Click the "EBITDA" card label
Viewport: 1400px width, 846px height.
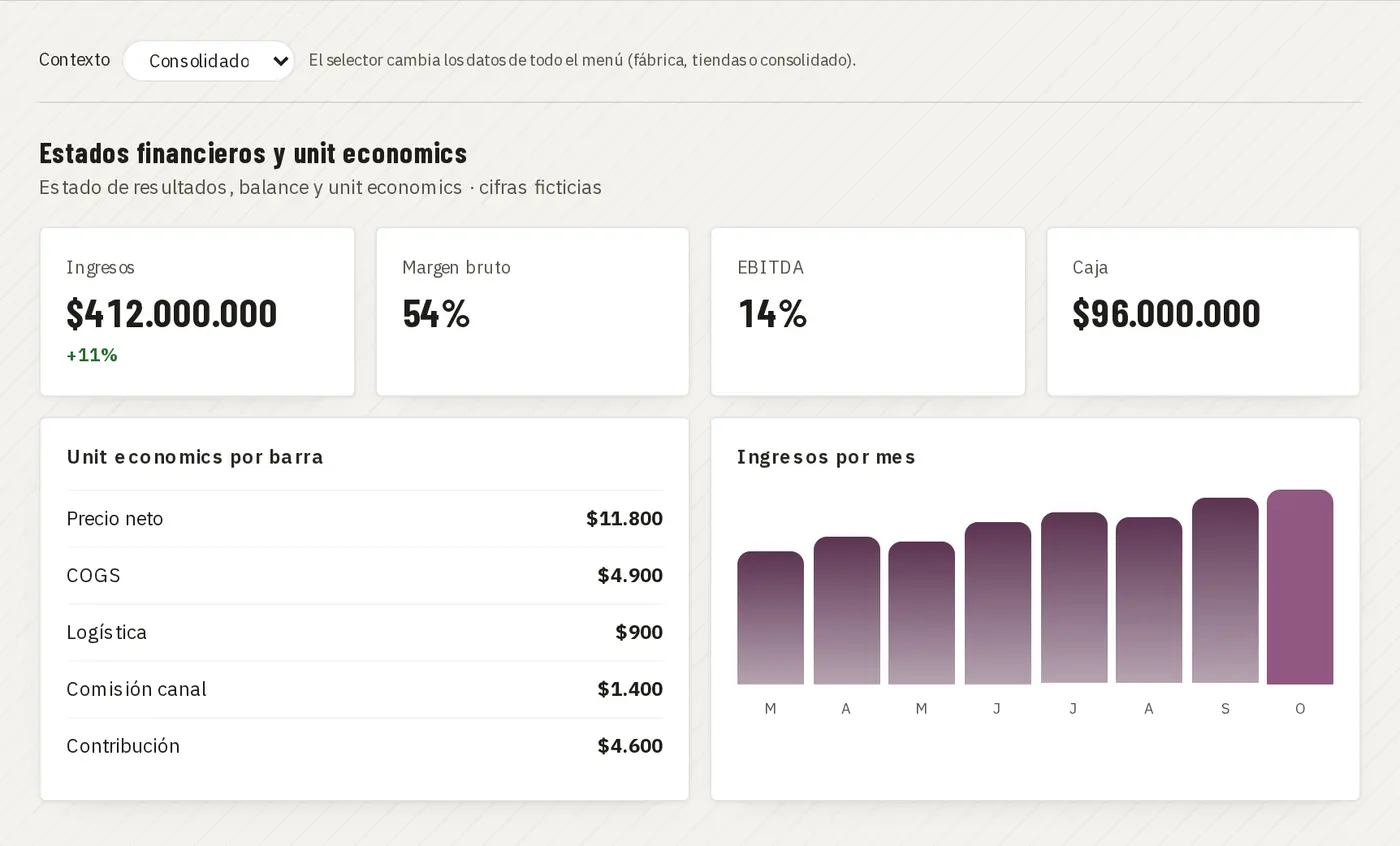770,267
